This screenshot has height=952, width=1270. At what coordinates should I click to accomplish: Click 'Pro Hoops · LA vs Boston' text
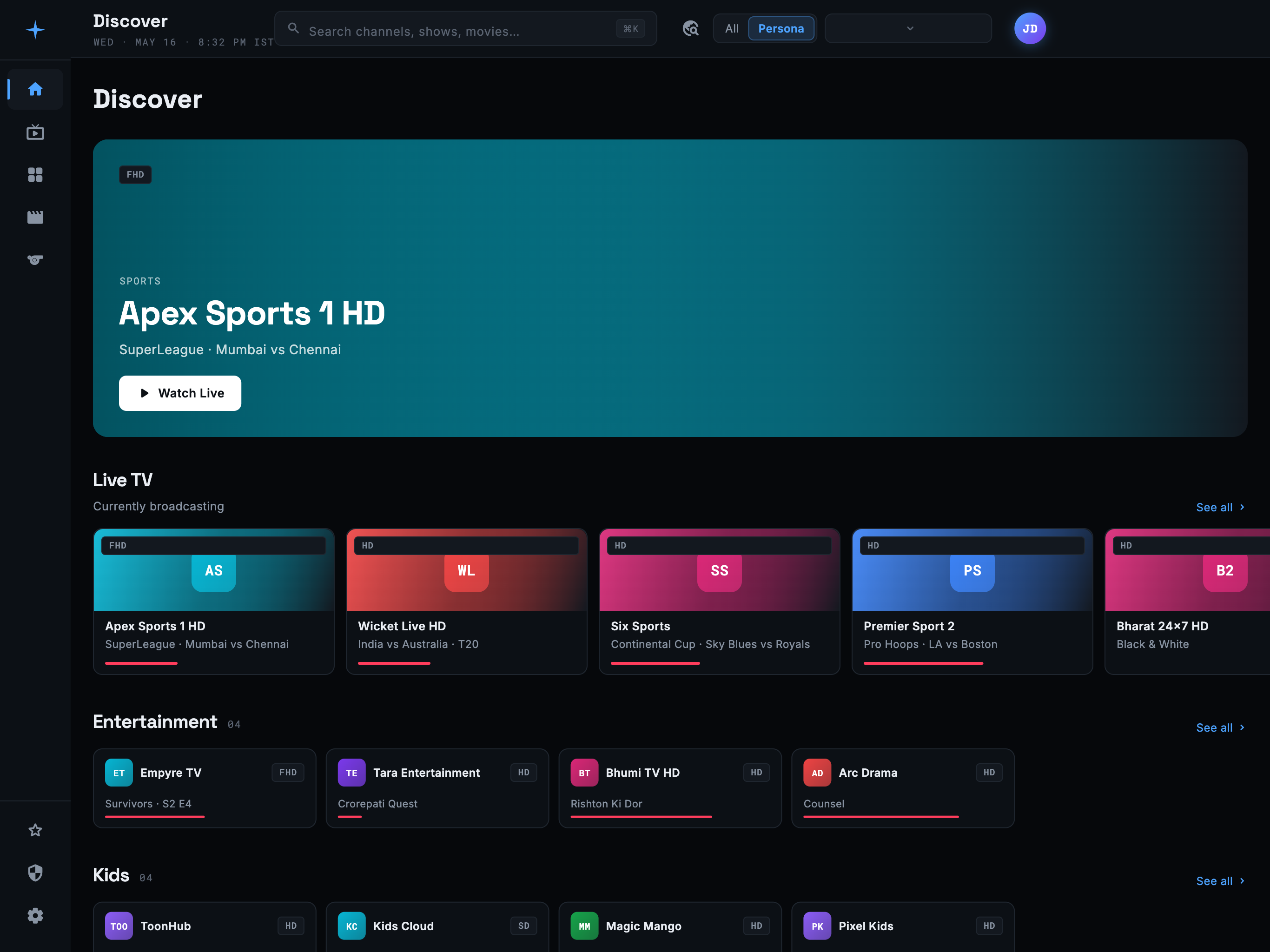(930, 644)
